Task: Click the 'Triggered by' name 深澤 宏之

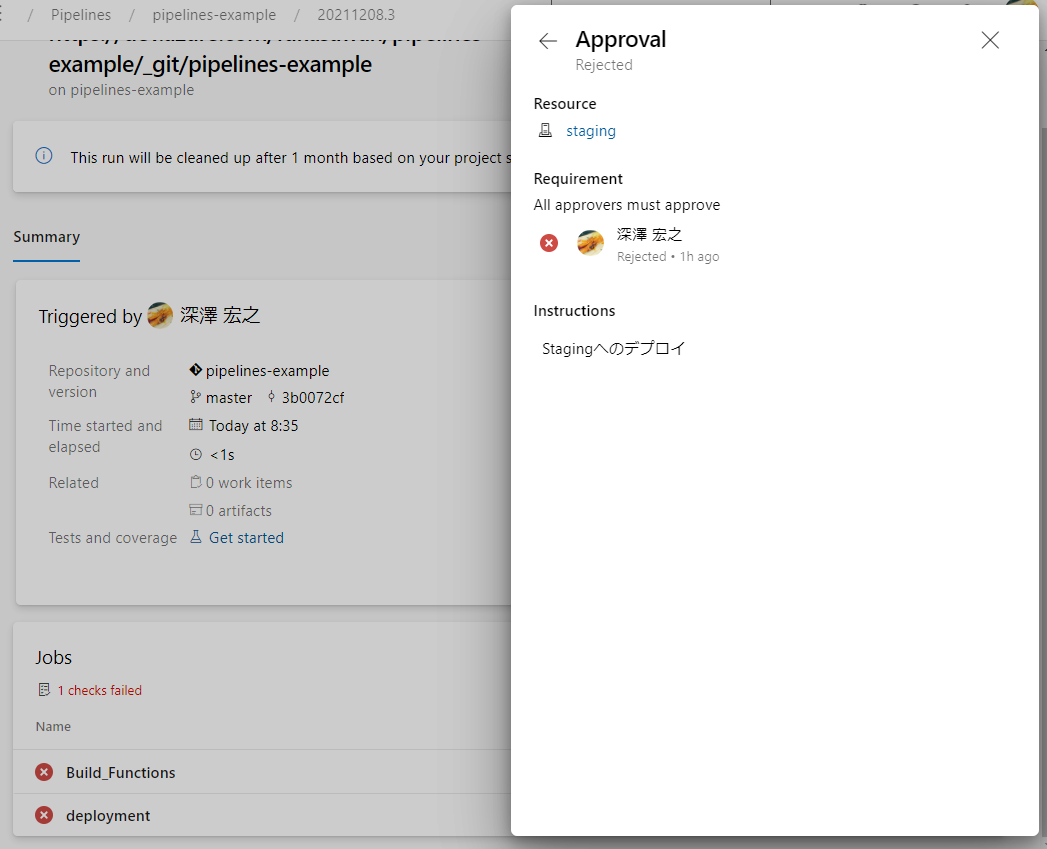Action: [x=220, y=315]
